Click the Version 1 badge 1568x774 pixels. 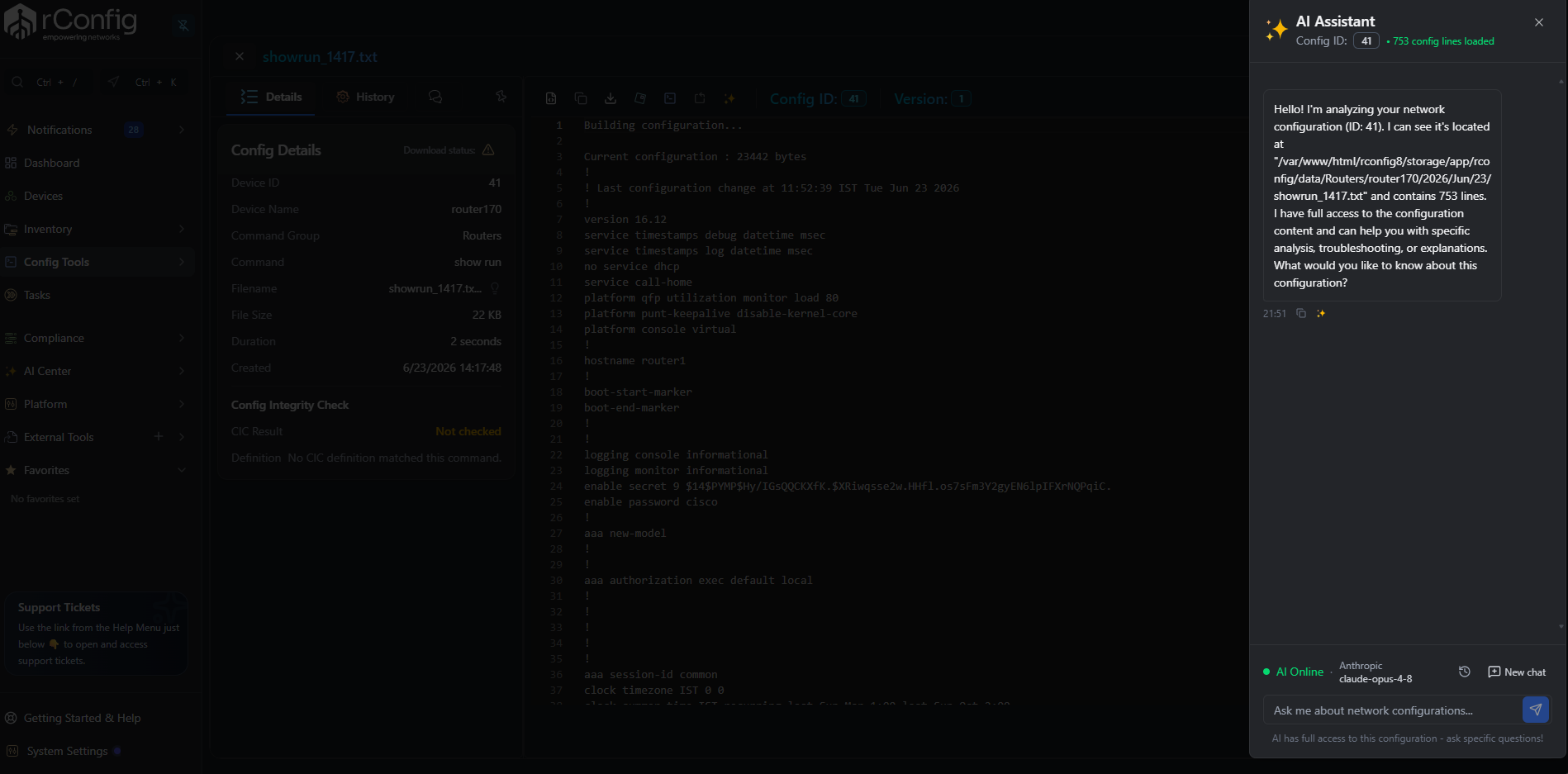pyautogui.click(x=961, y=98)
